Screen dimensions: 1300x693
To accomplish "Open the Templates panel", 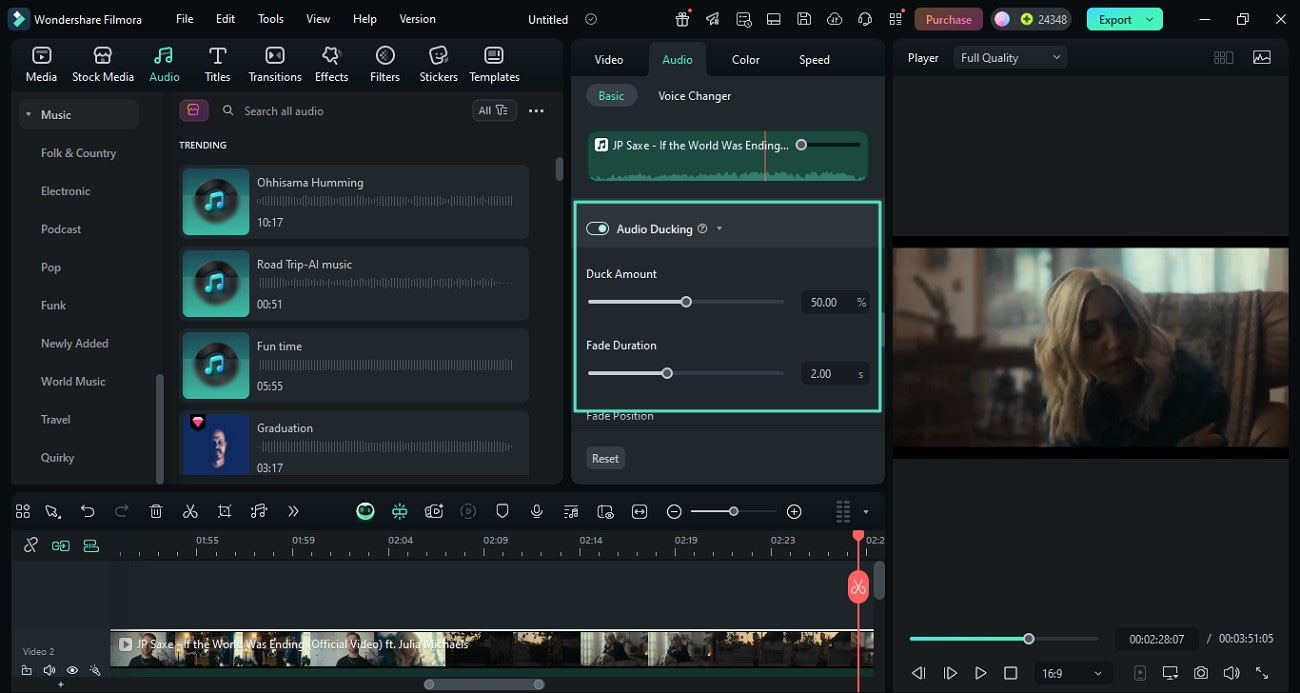I will [x=494, y=64].
